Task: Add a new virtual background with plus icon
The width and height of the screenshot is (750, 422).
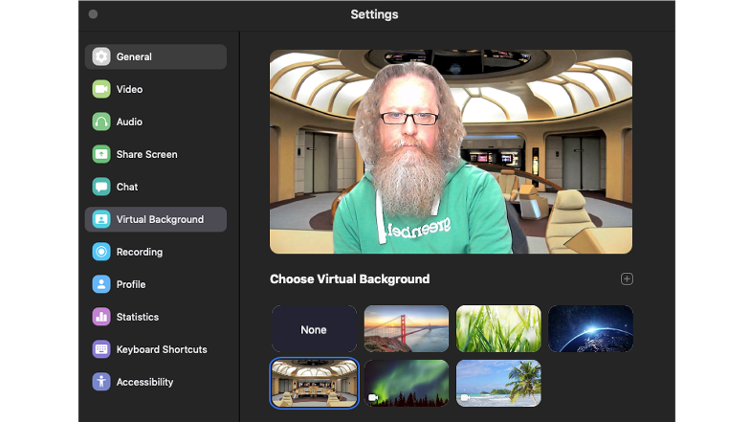Action: click(627, 279)
